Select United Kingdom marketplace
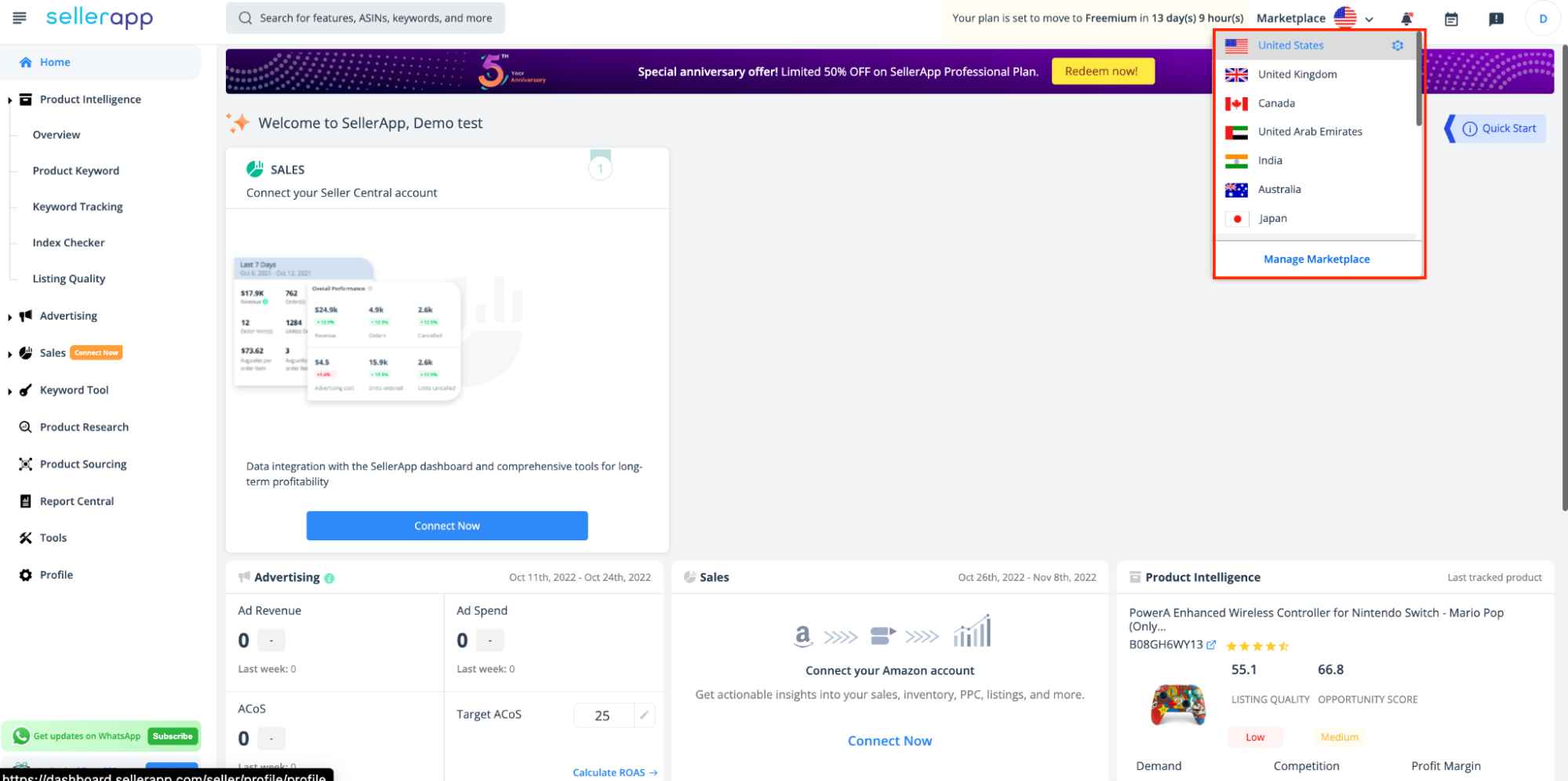 pyautogui.click(x=1315, y=74)
